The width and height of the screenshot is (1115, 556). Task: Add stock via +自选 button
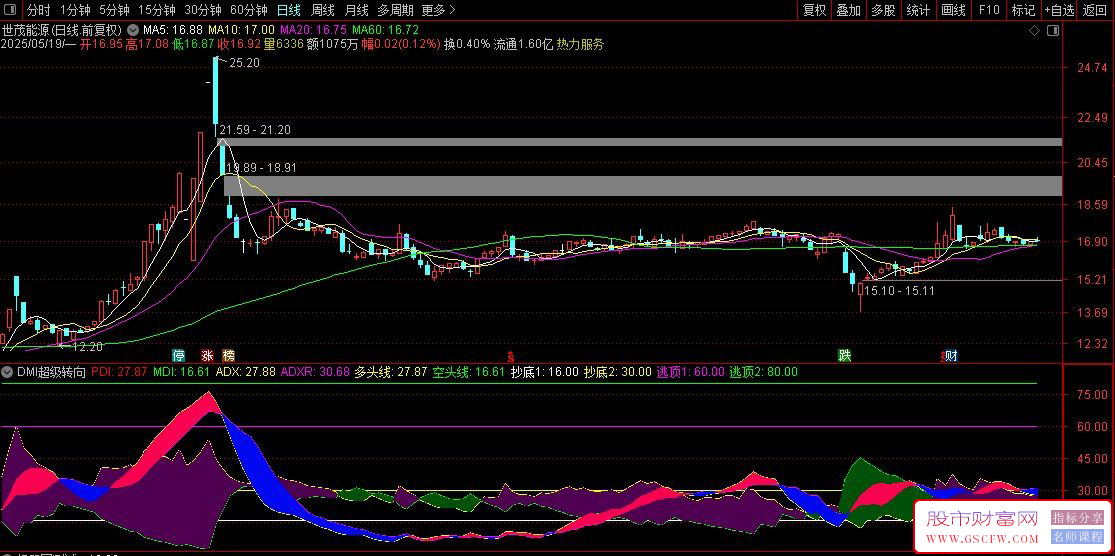[1060, 10]
